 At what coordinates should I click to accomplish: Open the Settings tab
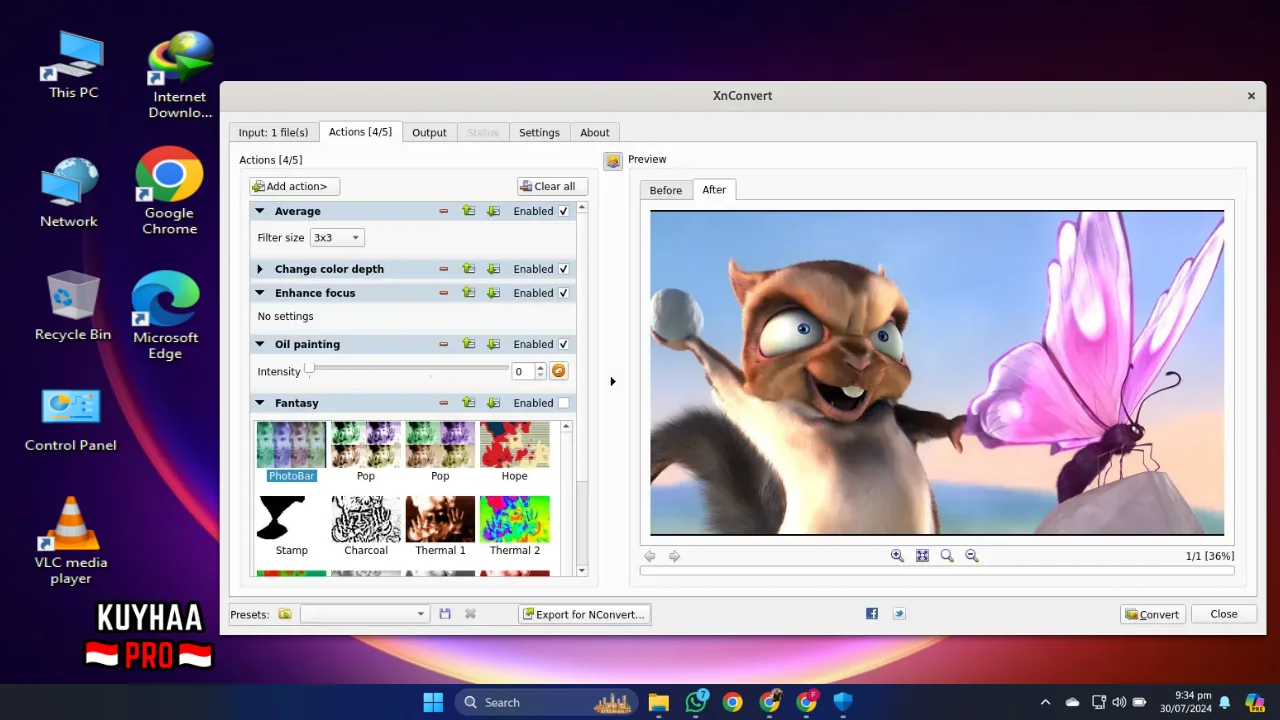coord(539,132)
